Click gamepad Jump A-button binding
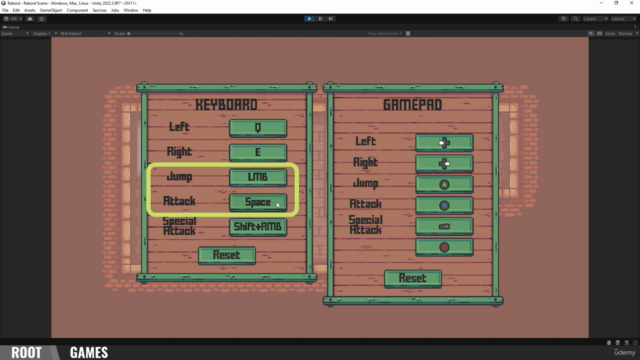 pos(444,184)
